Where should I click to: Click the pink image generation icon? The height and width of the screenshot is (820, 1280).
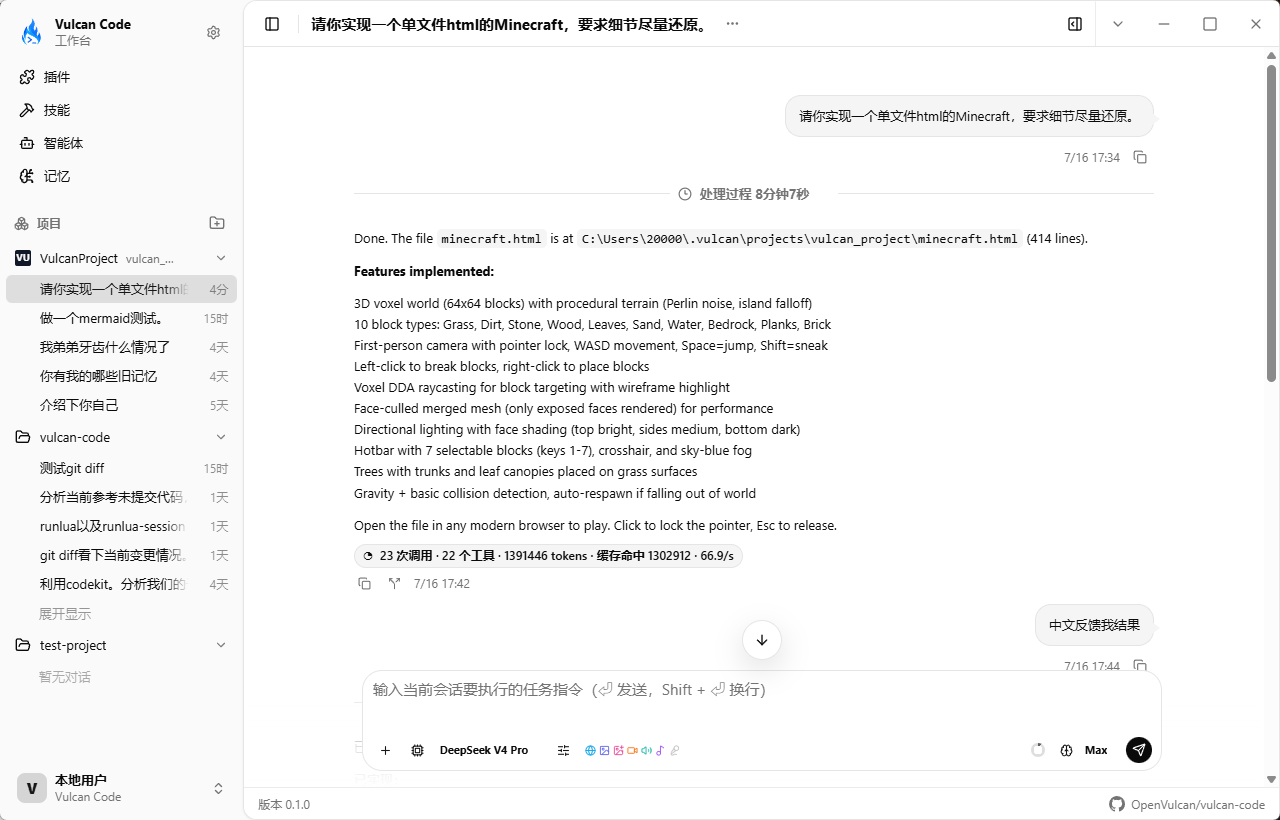pyautogui.click(x=619, y=751)
